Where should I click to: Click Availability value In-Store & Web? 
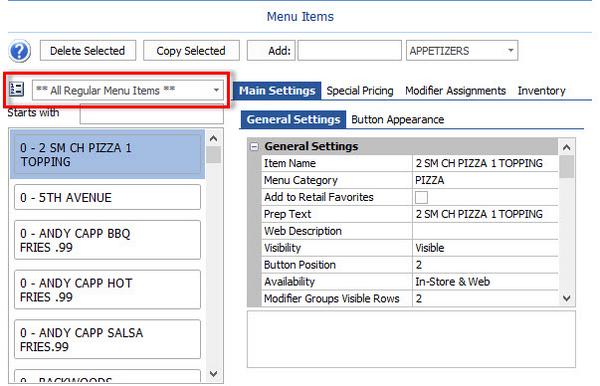coord(485,282)
